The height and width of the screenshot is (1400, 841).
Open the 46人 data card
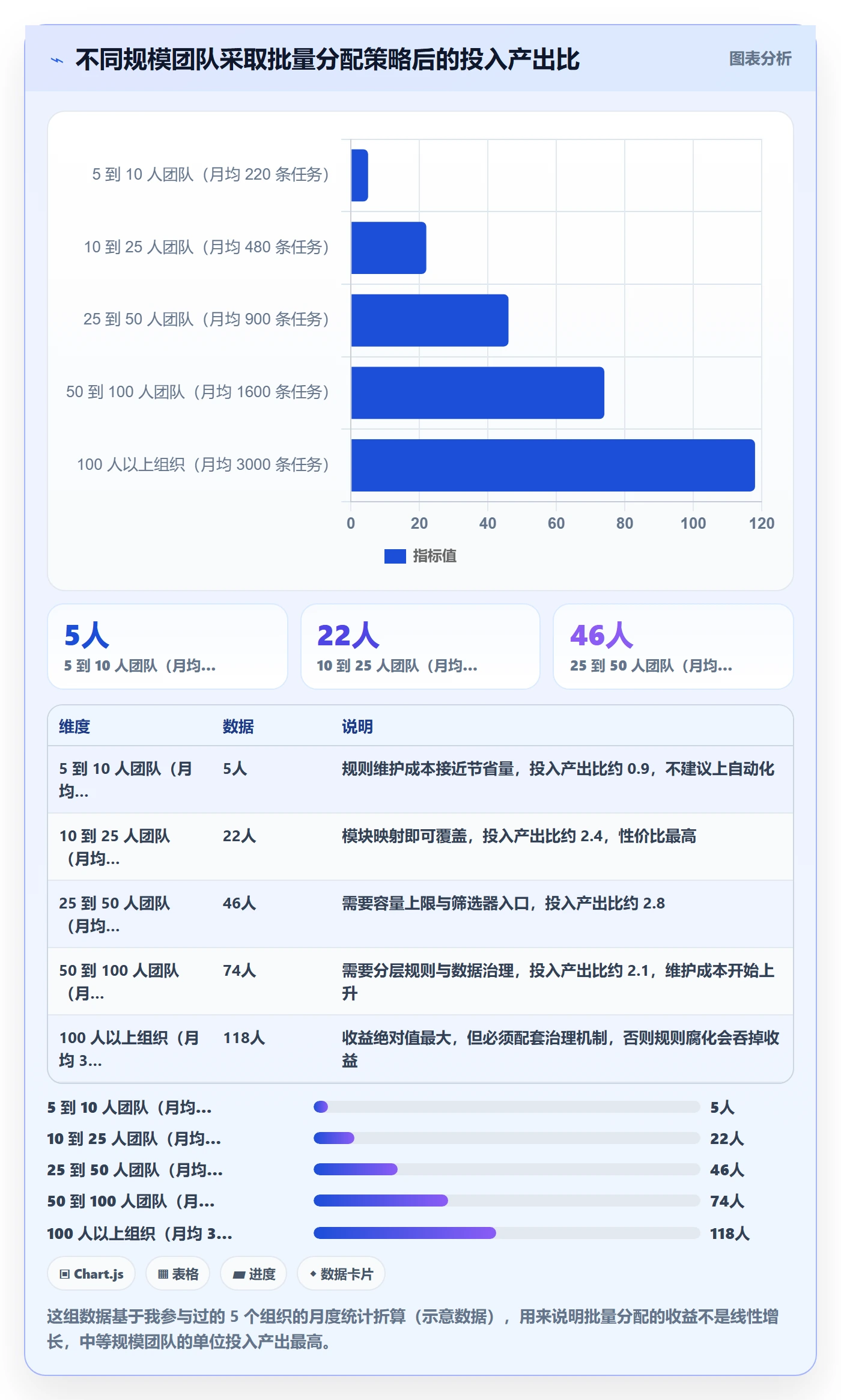point(673,647)
